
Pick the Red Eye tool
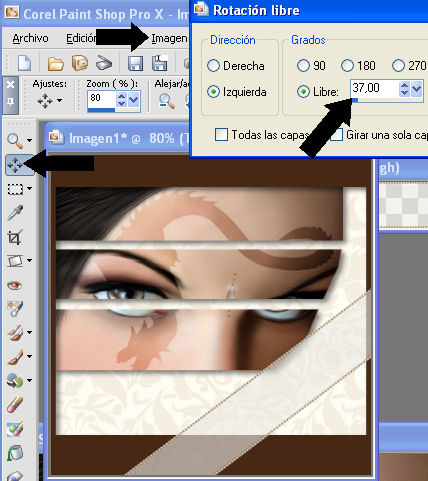15,285
